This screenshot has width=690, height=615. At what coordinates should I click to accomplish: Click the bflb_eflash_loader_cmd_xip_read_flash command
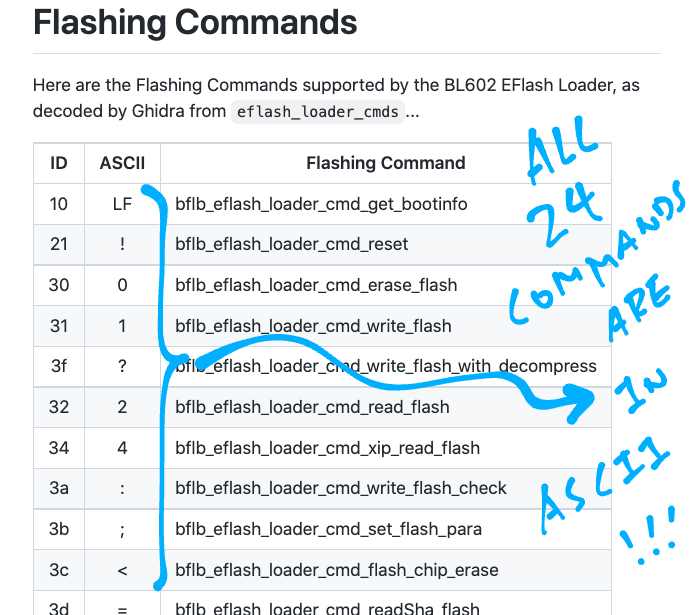[x=327, y=448]
